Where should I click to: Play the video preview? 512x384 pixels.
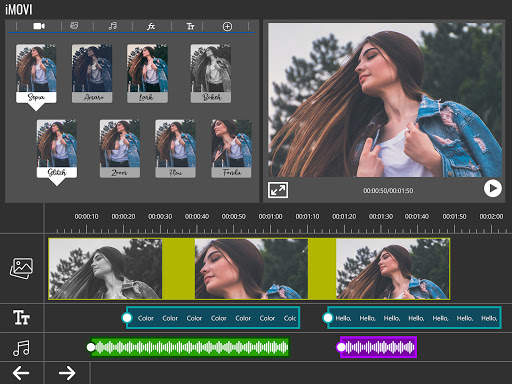[493, 188]
